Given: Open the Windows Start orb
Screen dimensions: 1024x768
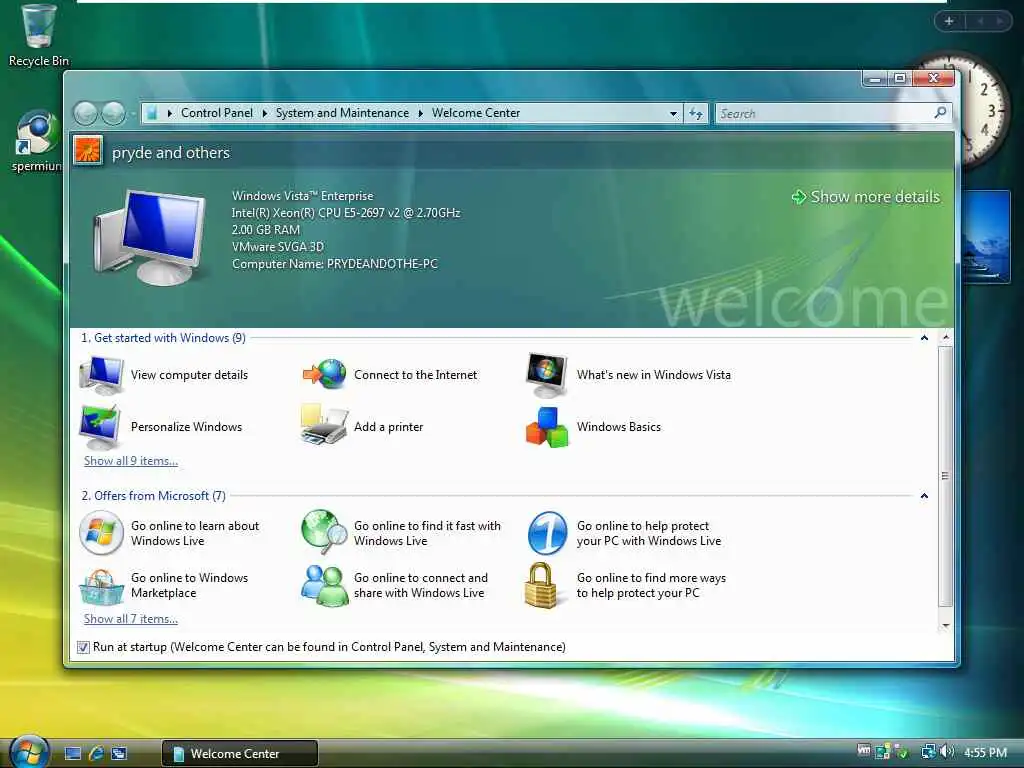Looking at the screenshot, I should (x=27, y=751).
